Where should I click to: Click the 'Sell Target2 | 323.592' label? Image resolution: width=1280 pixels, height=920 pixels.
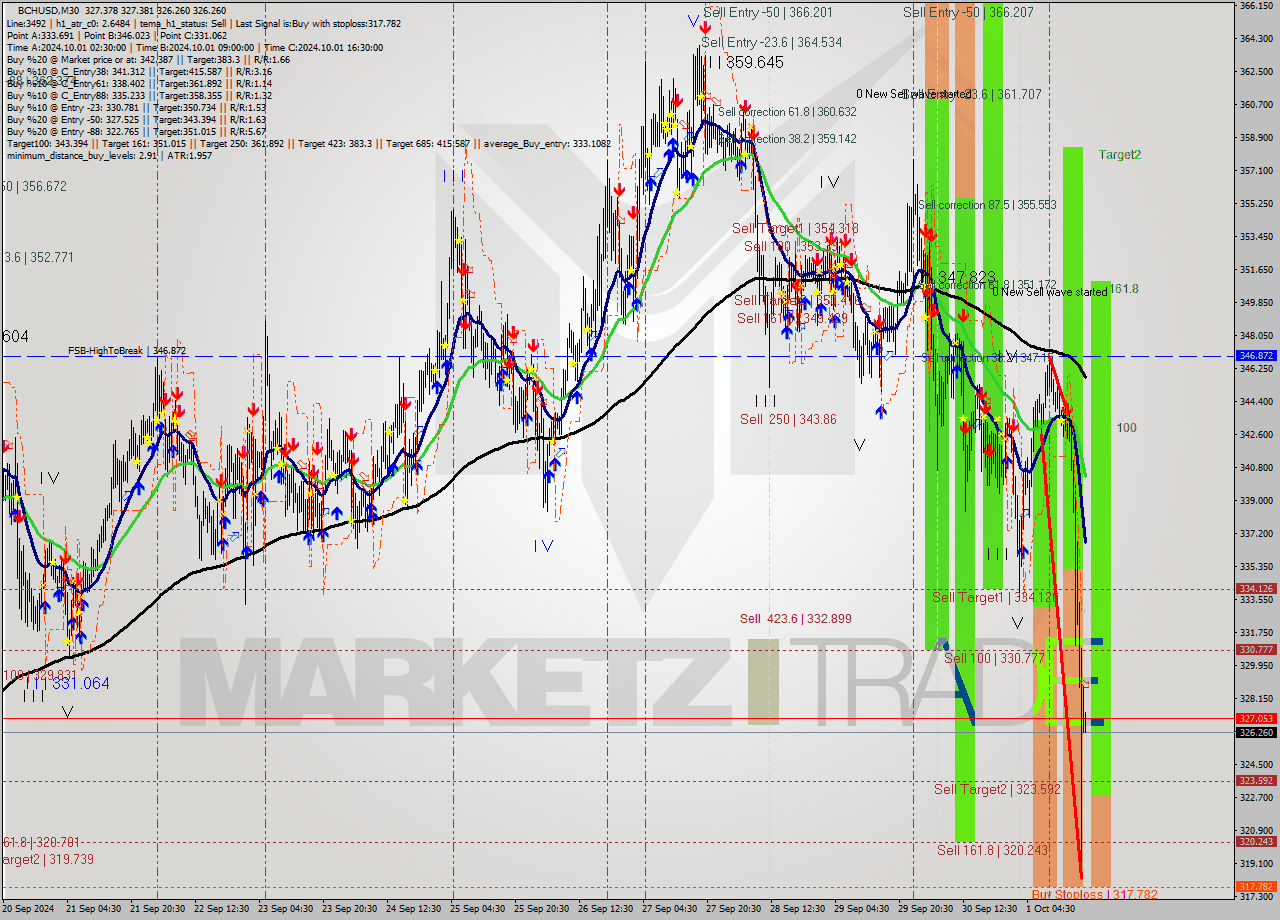click(997, 789)
